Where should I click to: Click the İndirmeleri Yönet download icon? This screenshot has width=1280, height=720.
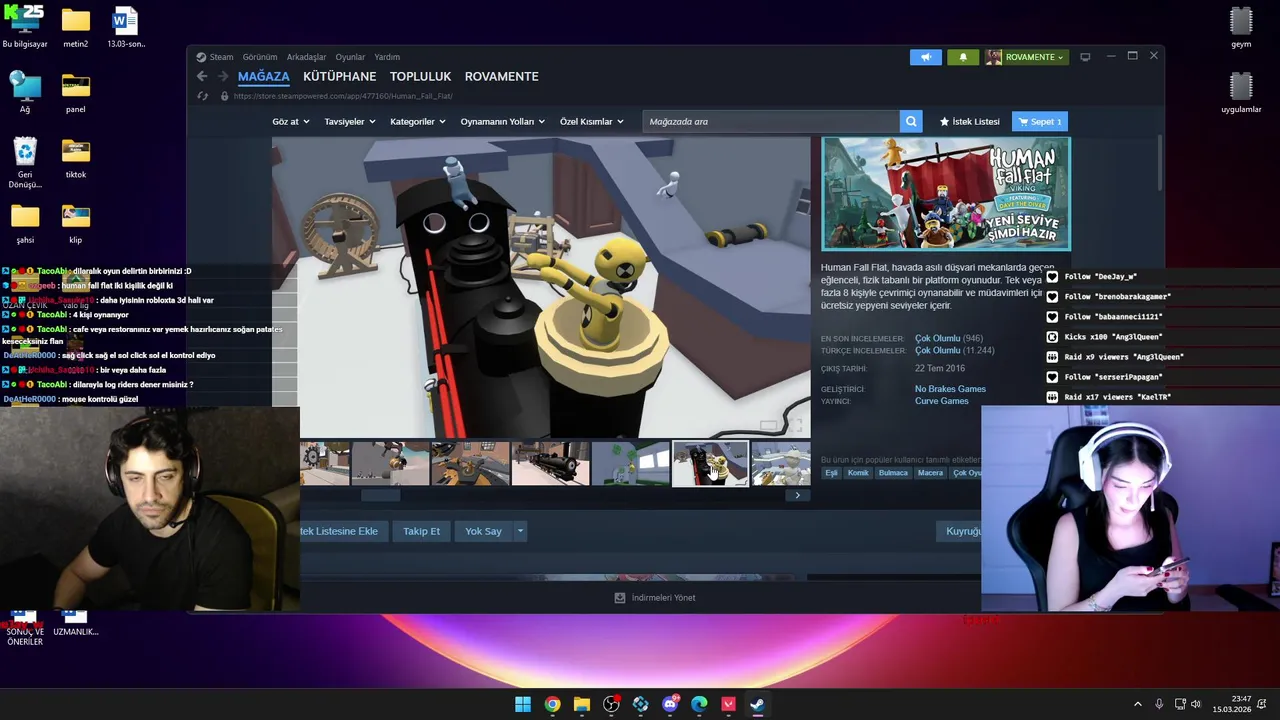tap(620, 598)
